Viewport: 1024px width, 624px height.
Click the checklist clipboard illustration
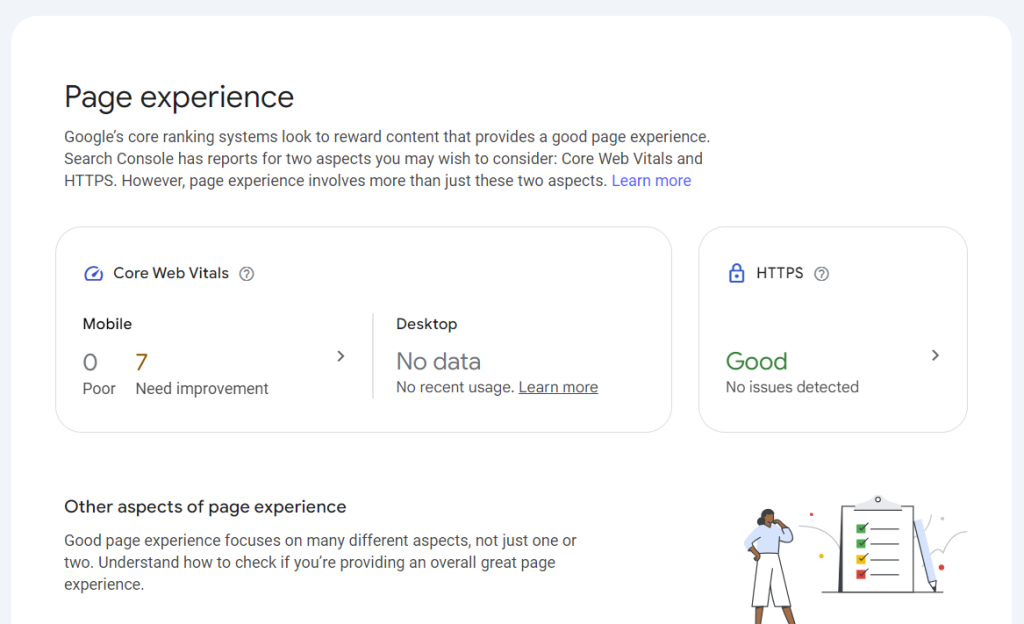click(877, 545)
